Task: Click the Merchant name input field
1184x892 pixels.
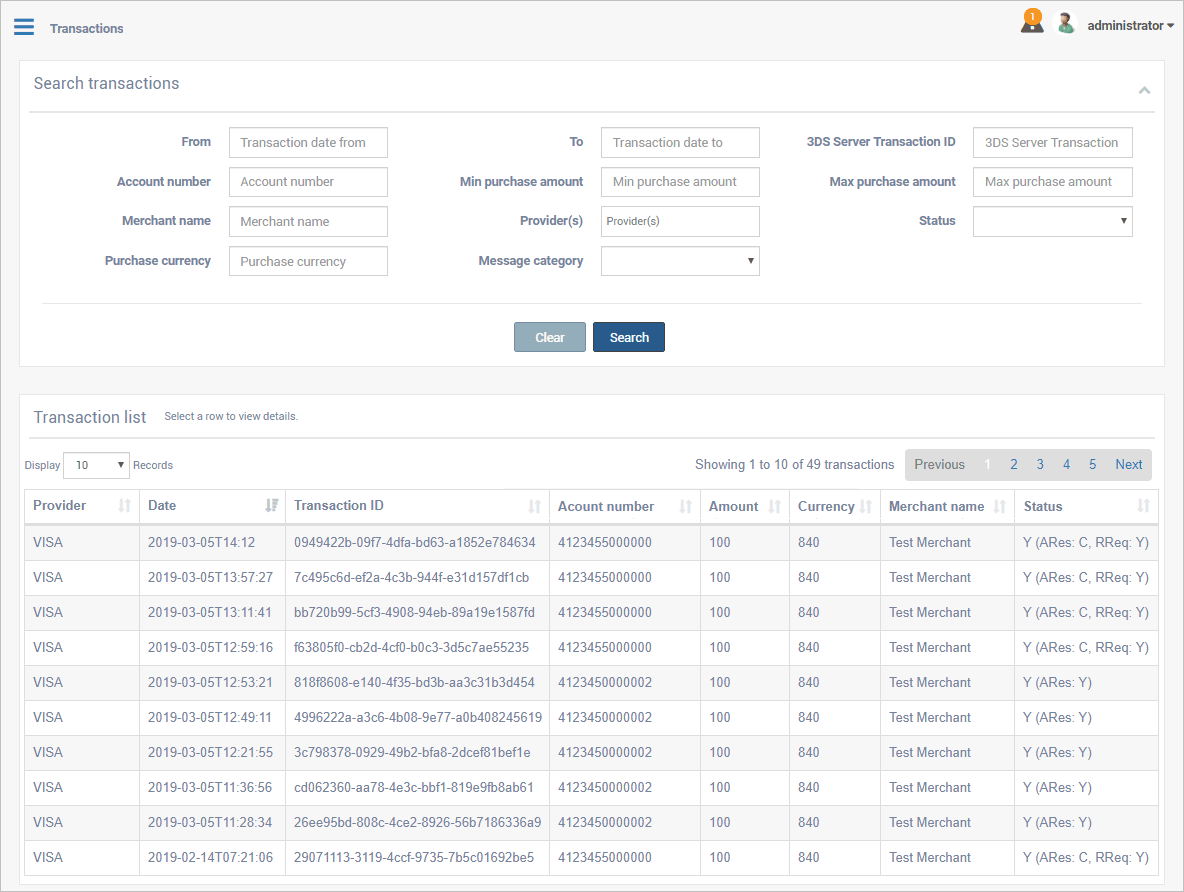Action: 308,222
